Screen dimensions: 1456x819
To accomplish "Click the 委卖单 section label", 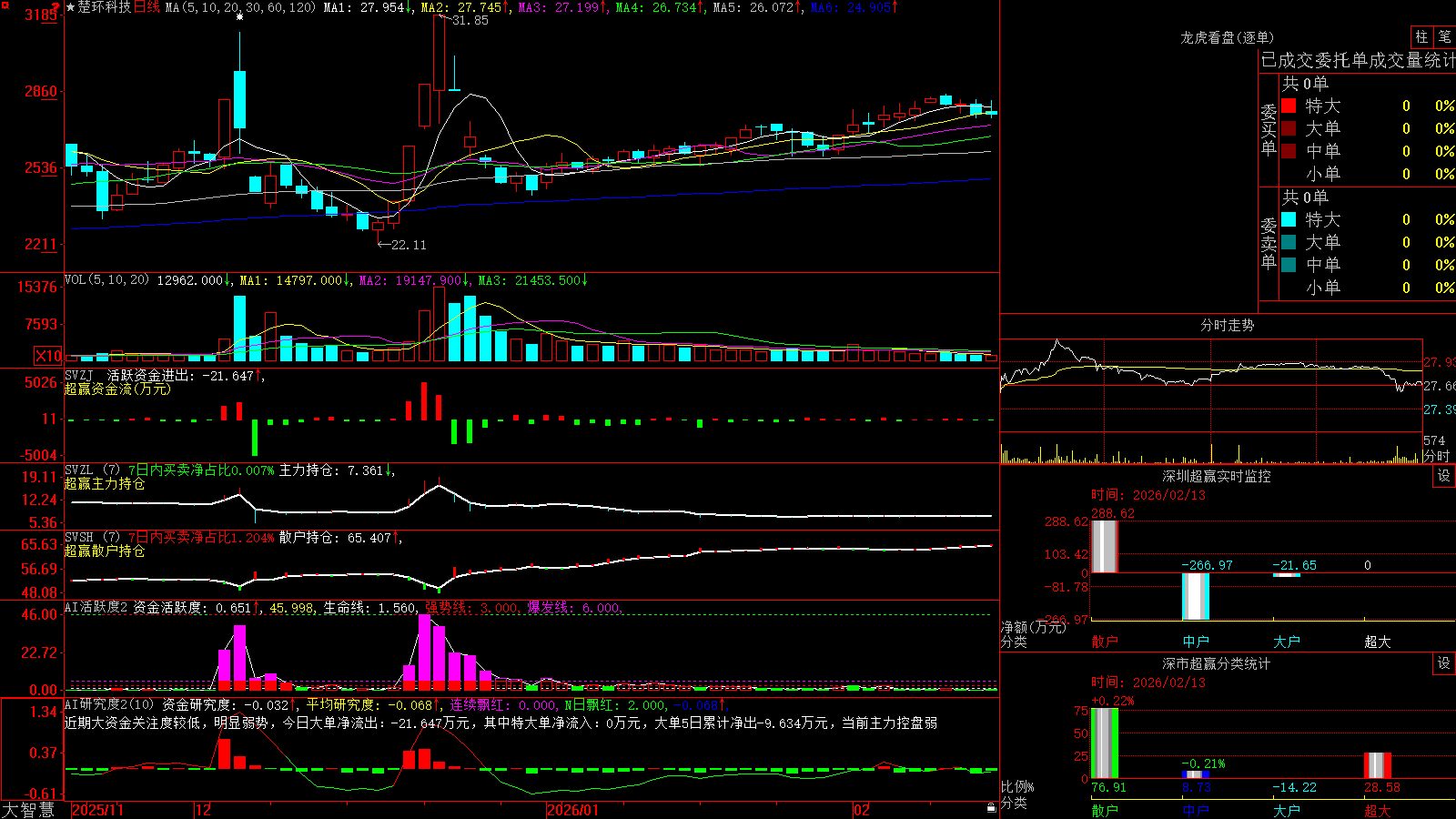I will click(x=1269, y=242).
